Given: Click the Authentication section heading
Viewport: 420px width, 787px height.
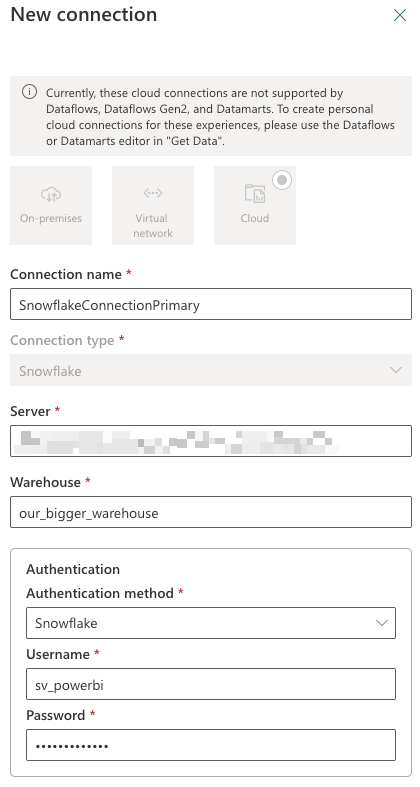Looking at the screenshot, I should pyautogui.click(x=73, y=569).
